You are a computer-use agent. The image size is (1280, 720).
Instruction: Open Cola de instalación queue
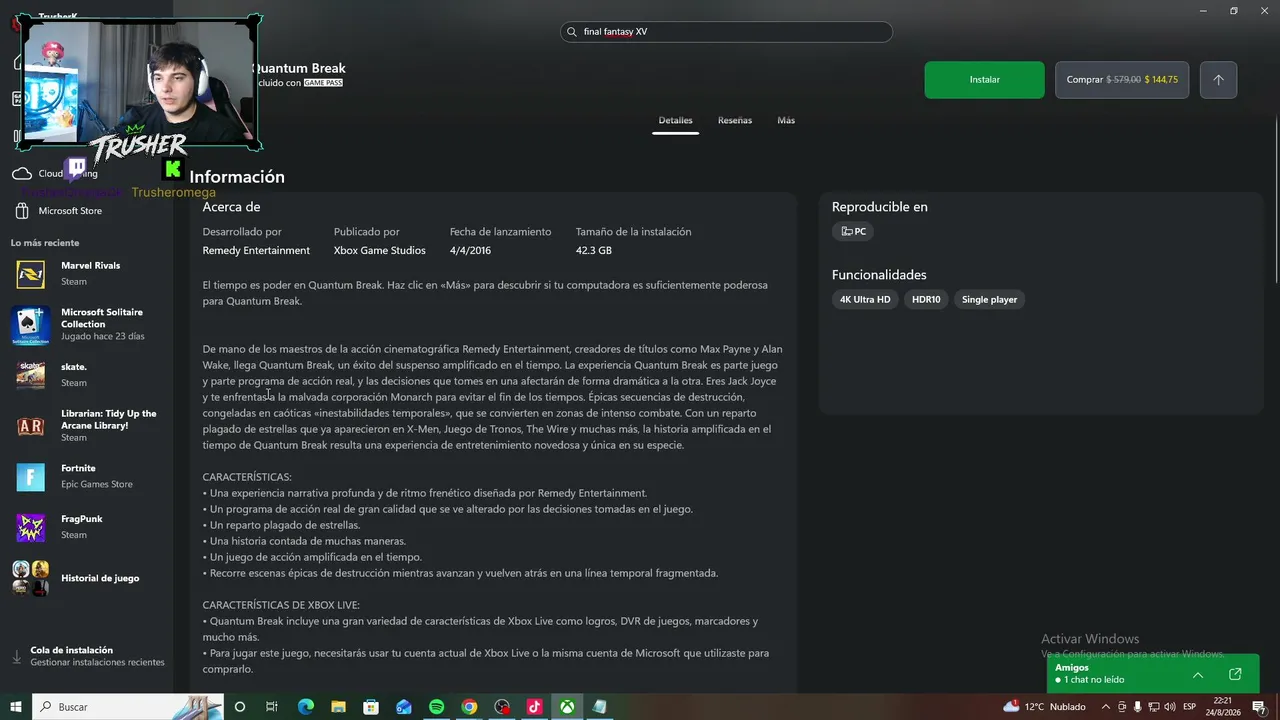click(x=90, y=656)
